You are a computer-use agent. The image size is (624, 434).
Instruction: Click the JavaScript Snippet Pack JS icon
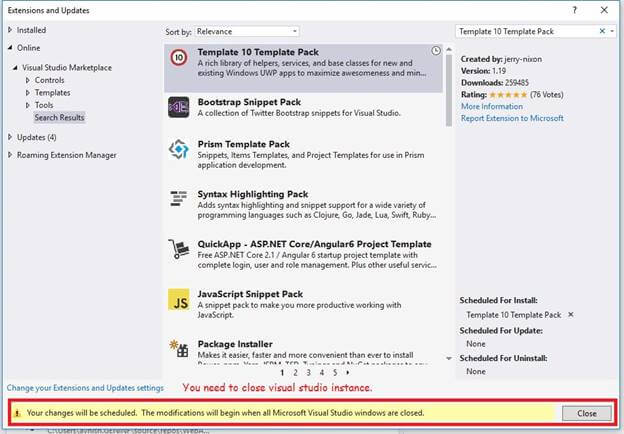click(x=179, y=300)
